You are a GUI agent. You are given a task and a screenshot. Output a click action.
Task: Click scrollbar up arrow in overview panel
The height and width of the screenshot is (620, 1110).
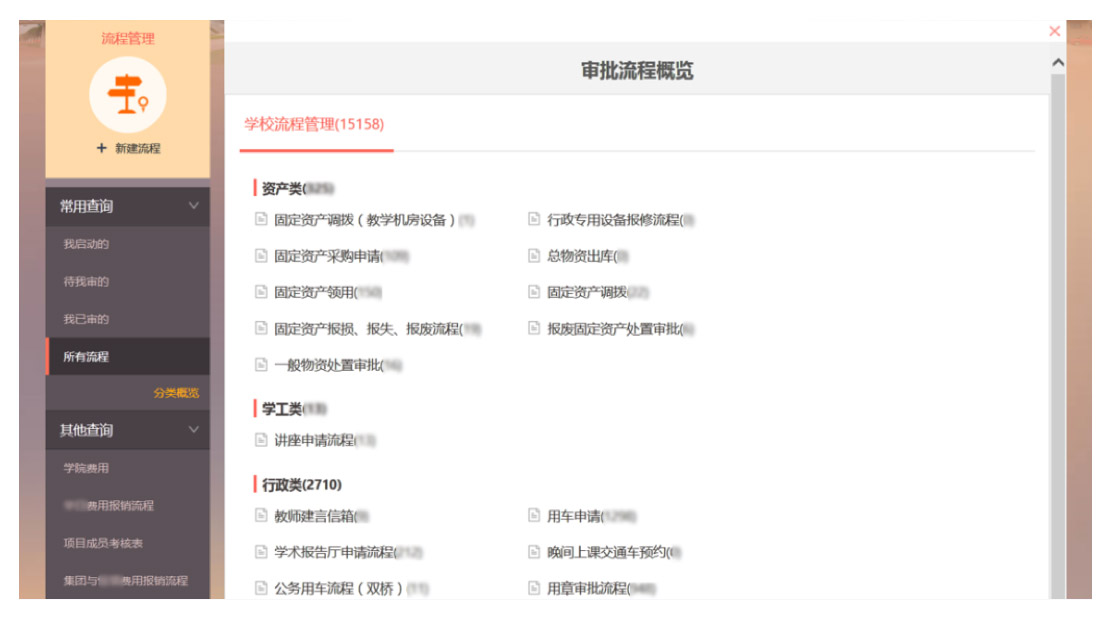coord(1058,64)
